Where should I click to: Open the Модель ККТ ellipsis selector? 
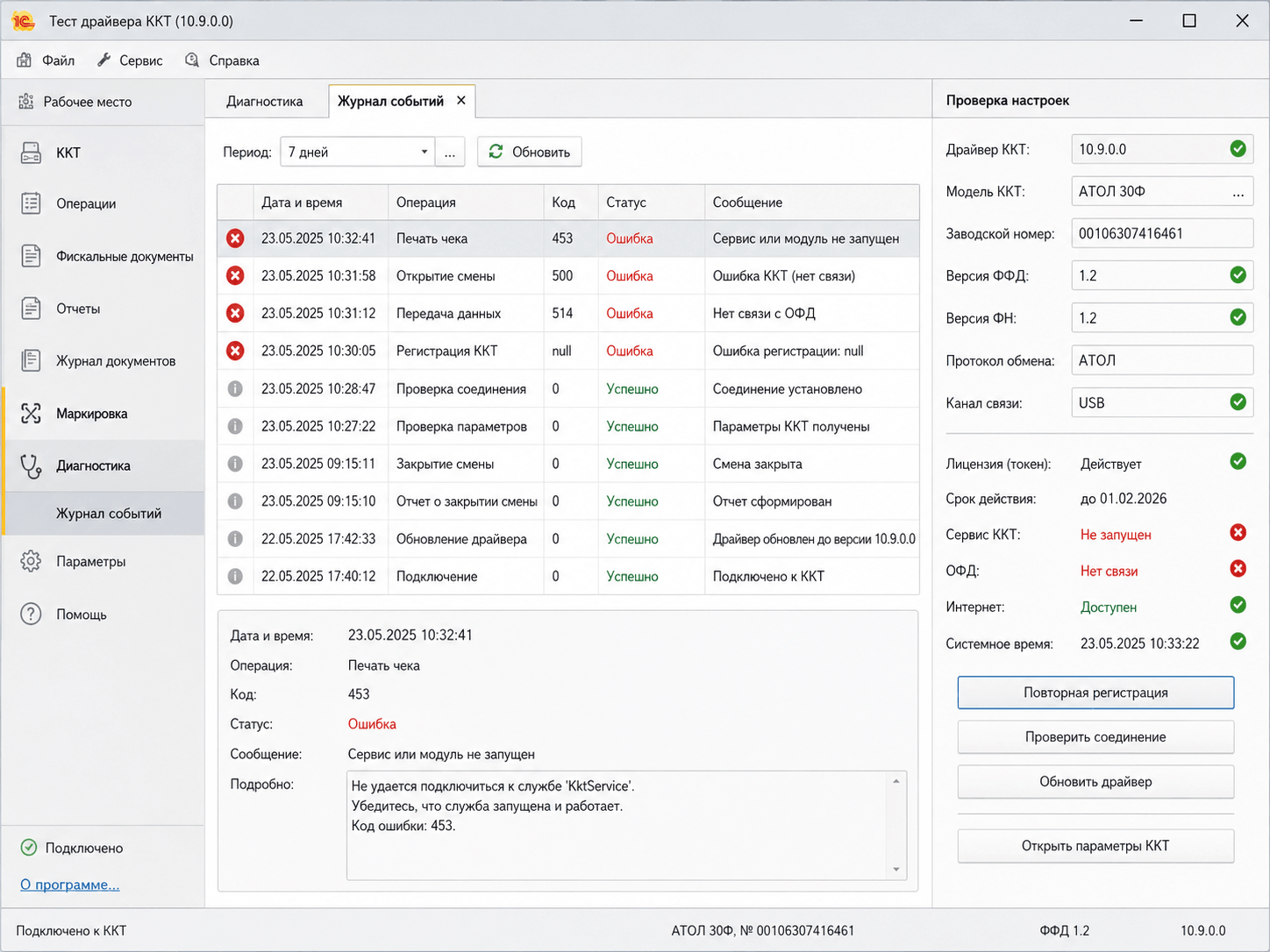(1238, 192)
